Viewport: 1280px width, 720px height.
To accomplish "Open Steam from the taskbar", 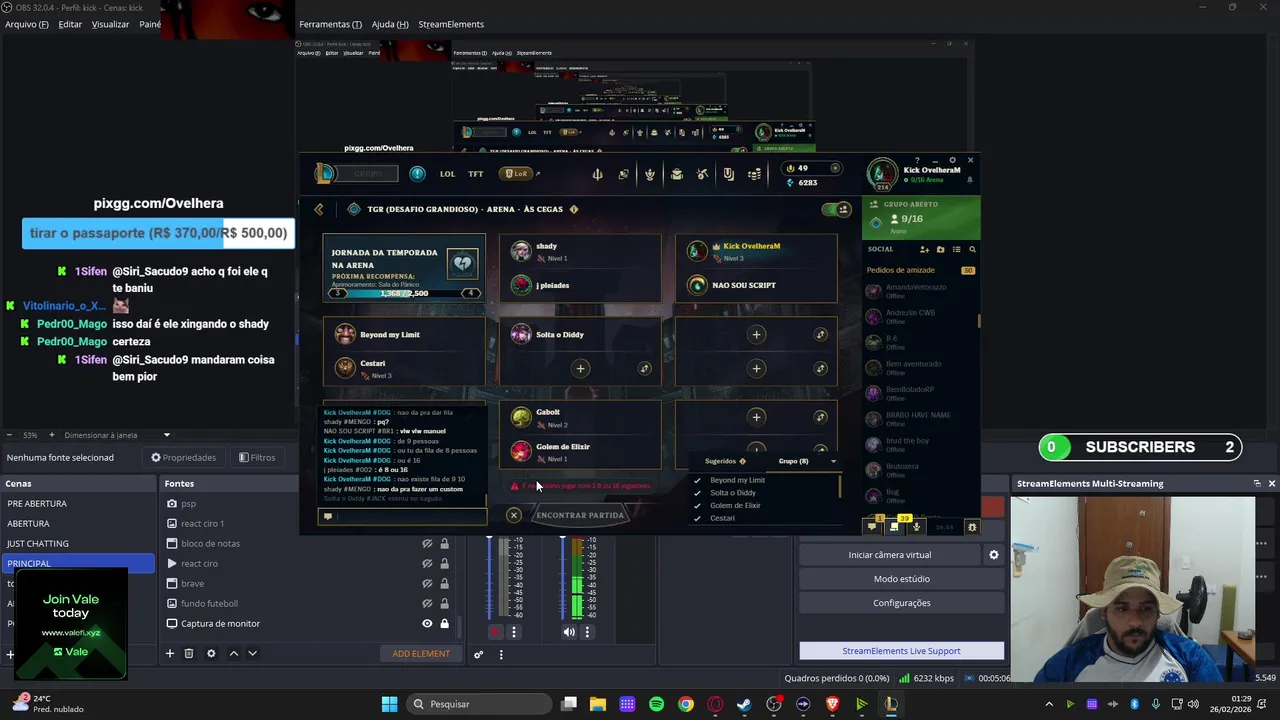I will click(744, 704).
